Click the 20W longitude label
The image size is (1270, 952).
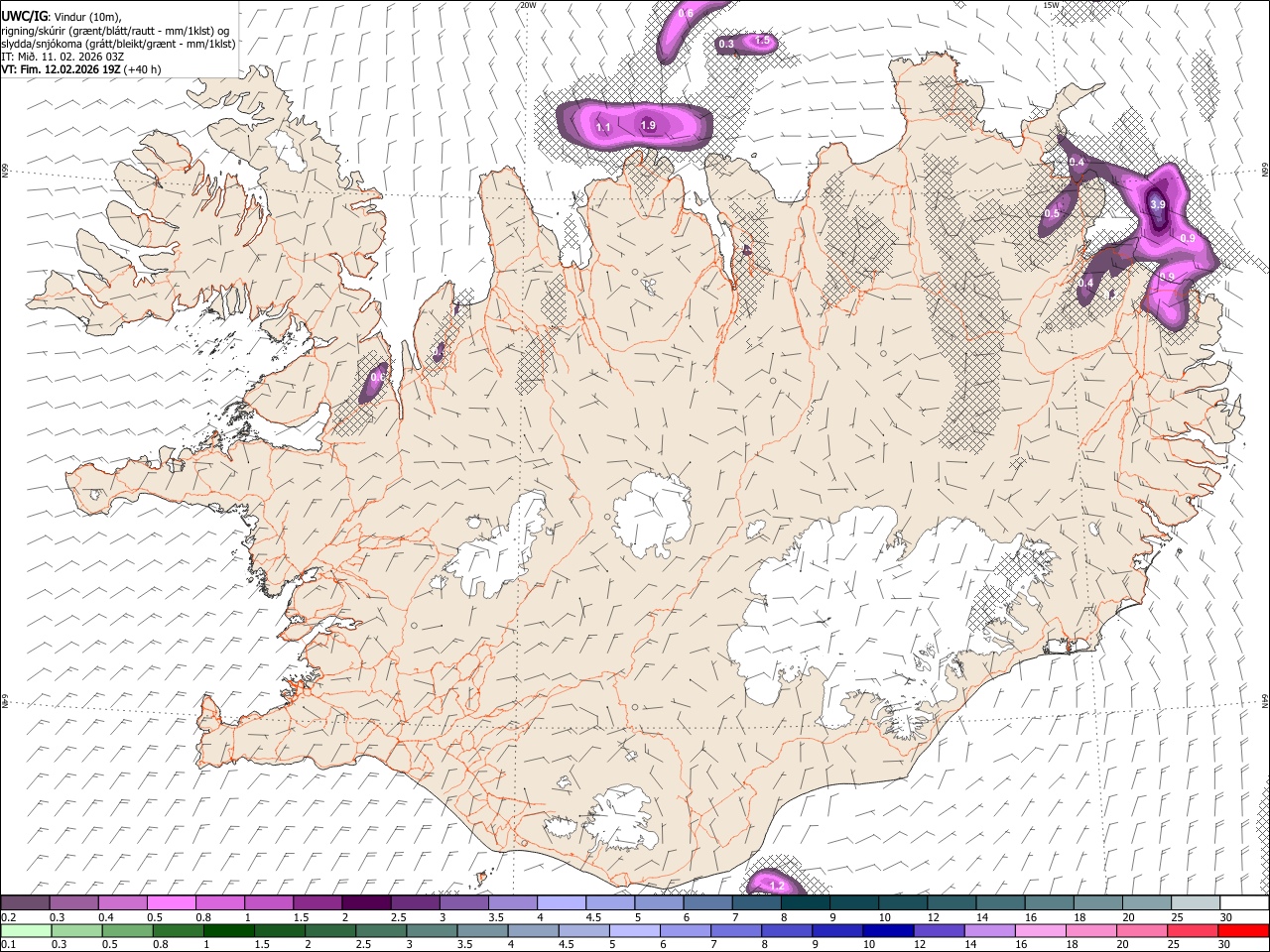coord(527,5)
